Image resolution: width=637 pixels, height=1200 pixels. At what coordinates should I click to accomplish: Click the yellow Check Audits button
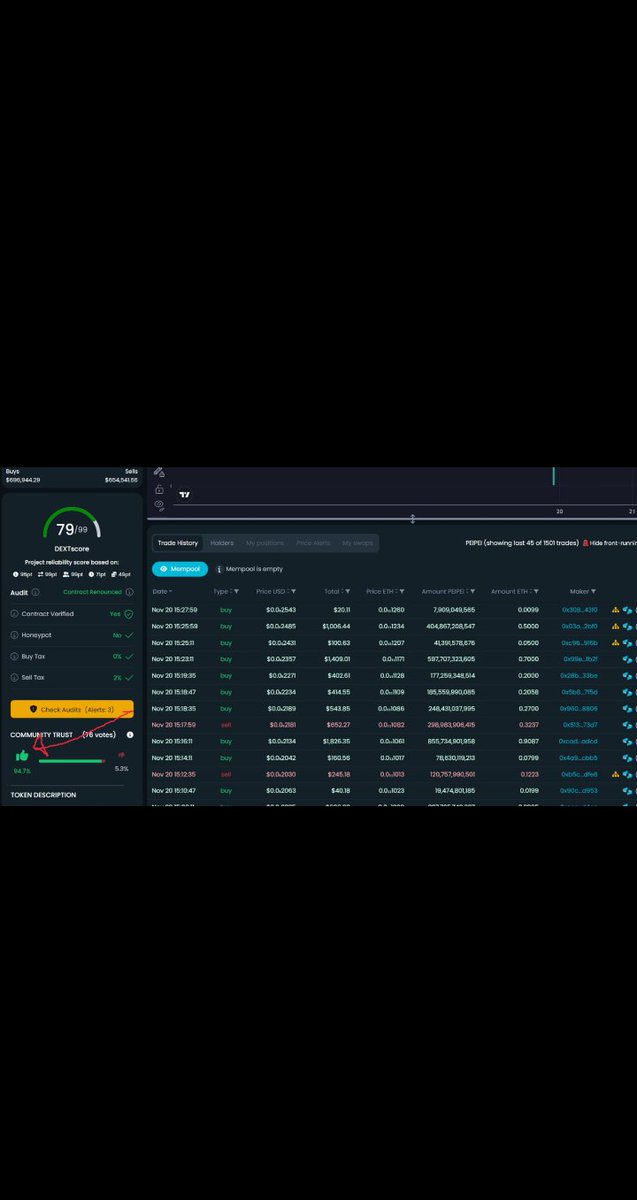(72, 709)
